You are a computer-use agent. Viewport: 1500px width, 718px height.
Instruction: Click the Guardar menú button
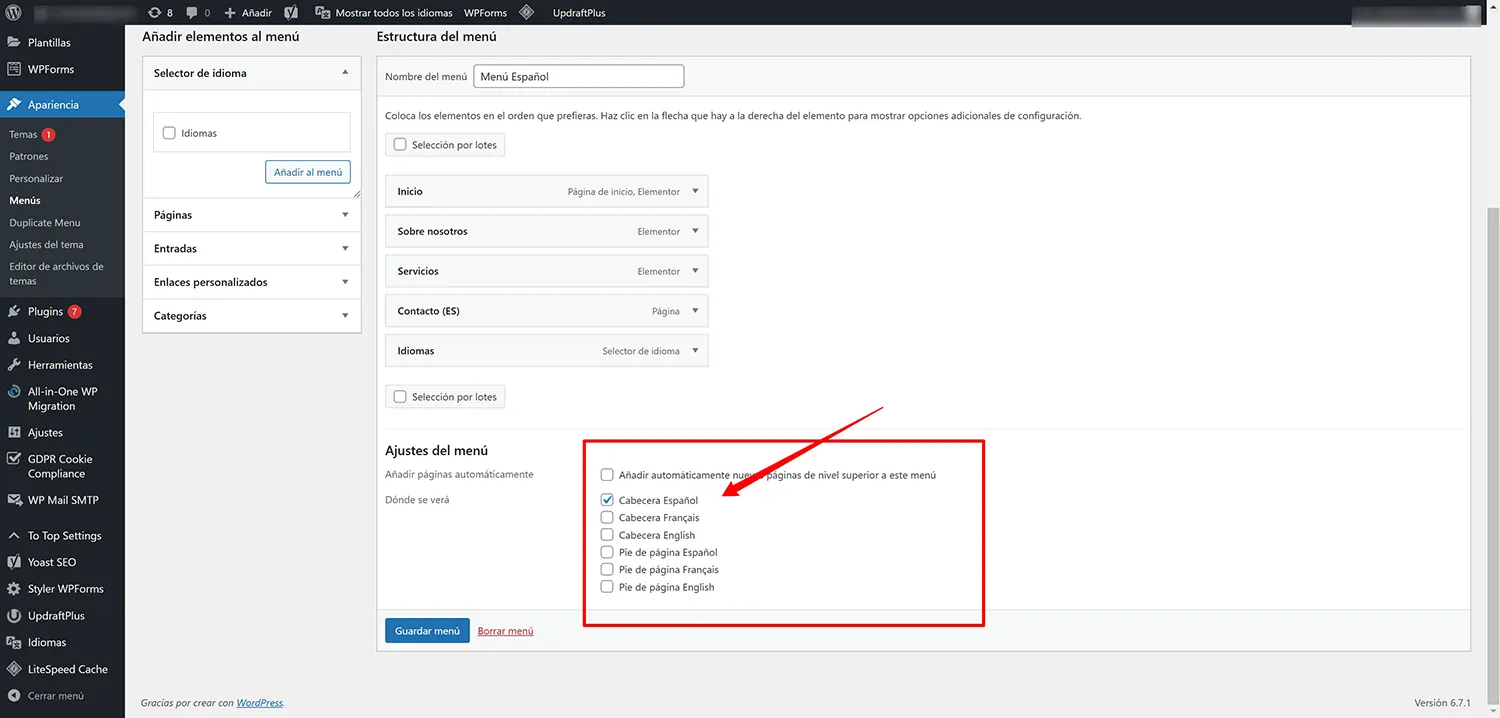click(x=427, y=631)
